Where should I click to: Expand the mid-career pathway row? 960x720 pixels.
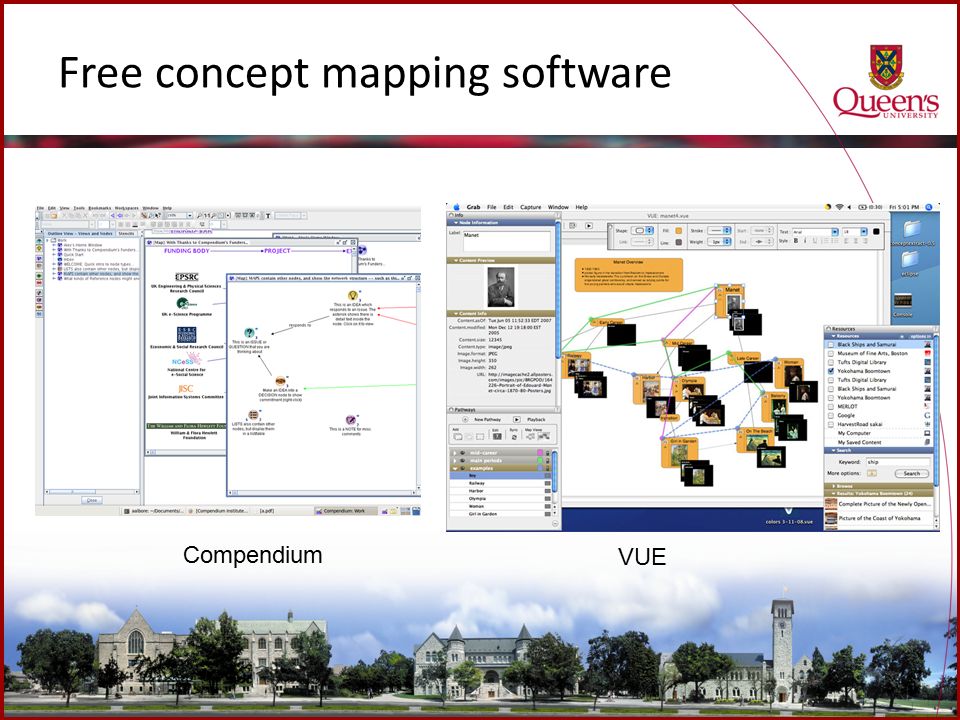(455, 453)
